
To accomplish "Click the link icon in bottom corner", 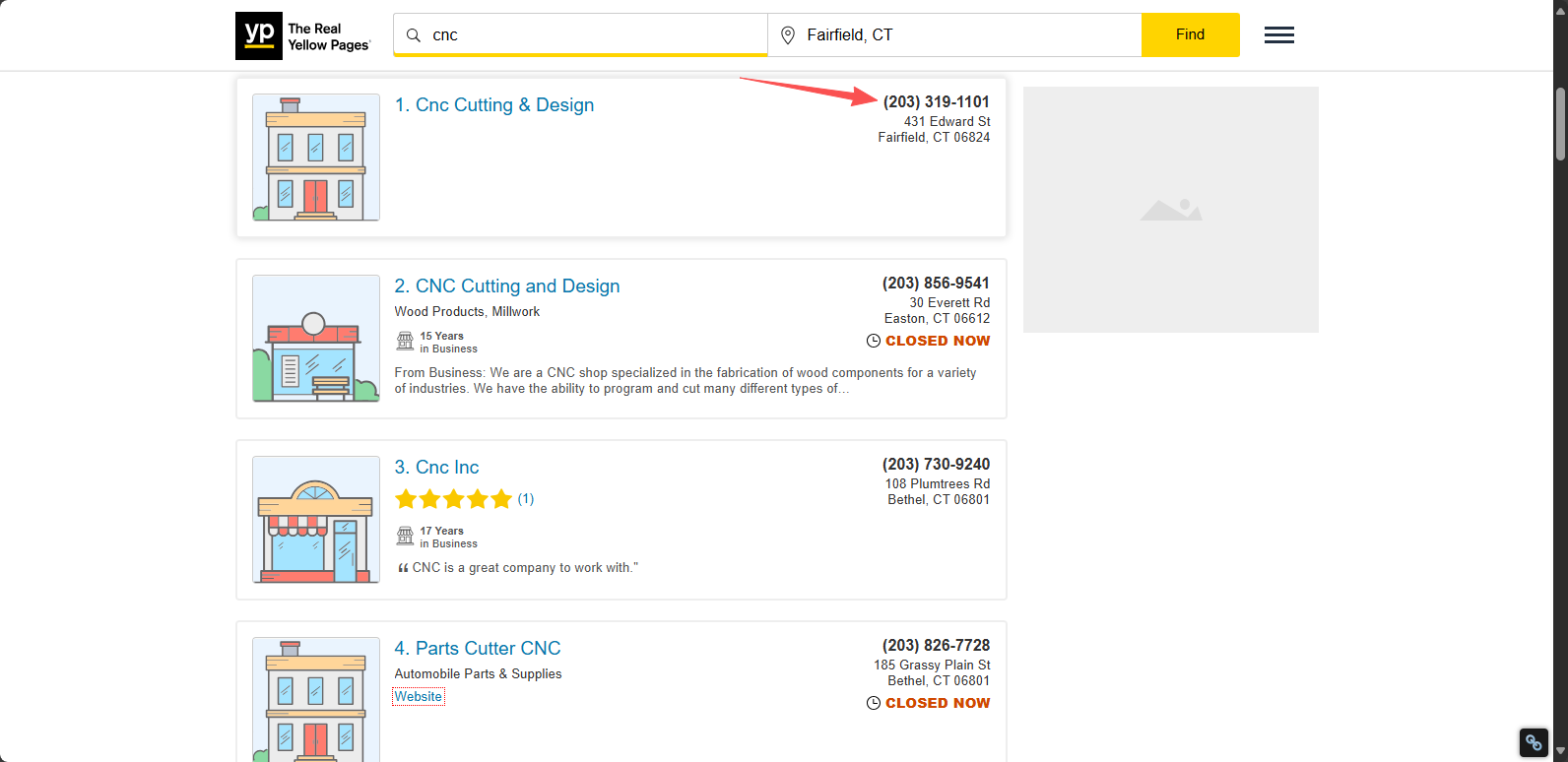I will (x=1535, y=742).
